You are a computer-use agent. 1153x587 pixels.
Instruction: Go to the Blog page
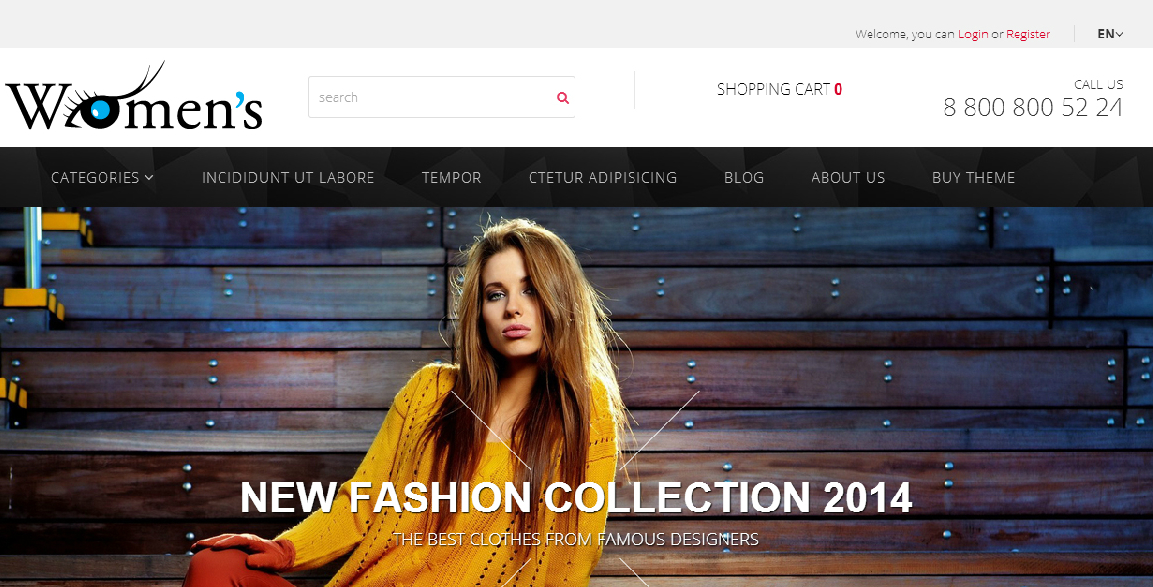coord(743,177)
